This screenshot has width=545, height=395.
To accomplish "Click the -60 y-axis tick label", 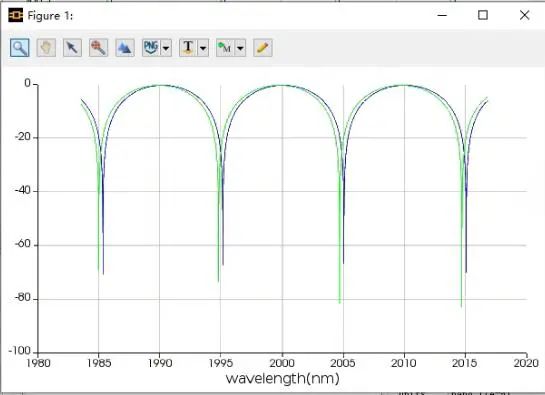I will point(23,244).
